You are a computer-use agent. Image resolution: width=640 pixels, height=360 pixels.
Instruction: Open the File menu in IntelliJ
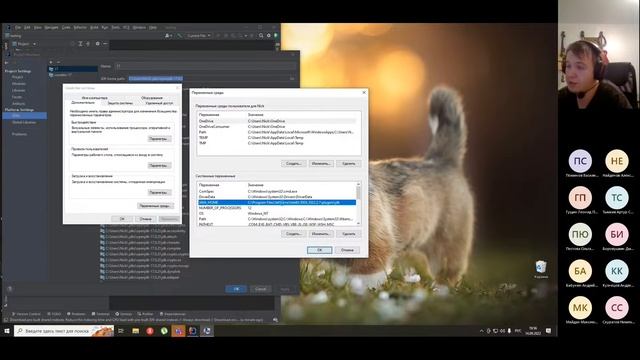(x=18, y=27)
